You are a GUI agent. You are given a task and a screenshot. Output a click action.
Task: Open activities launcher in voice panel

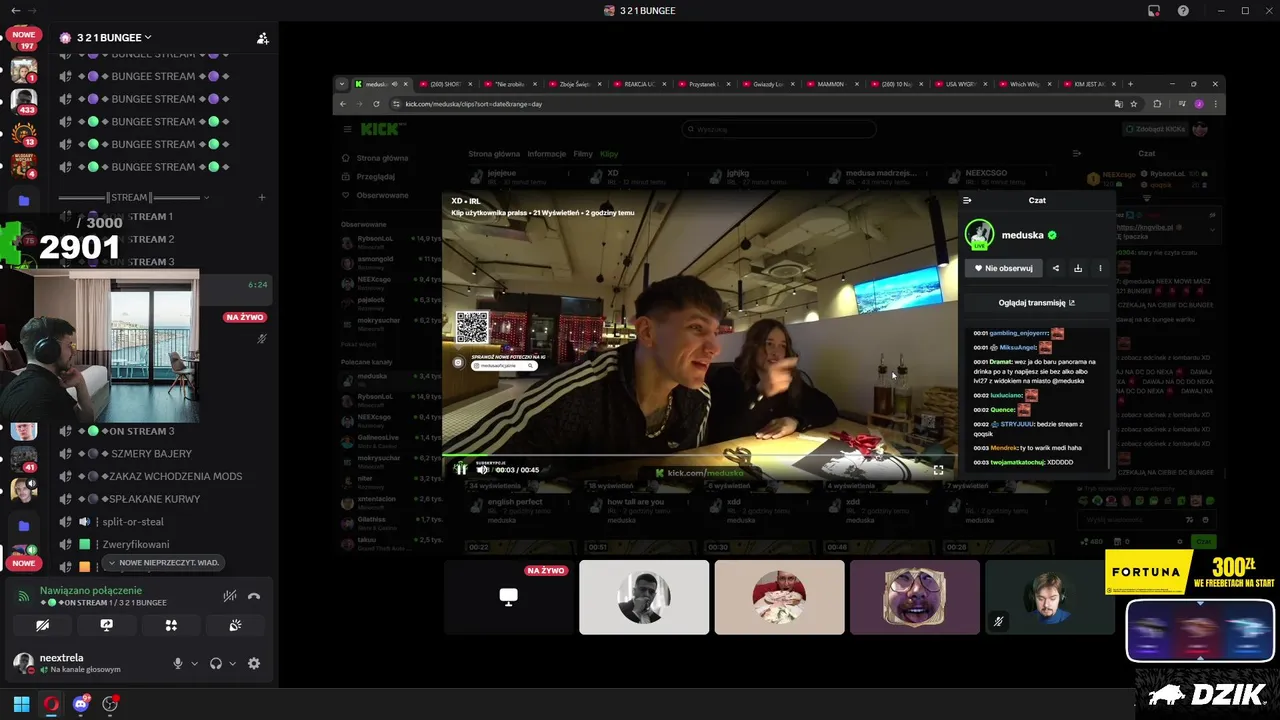coord(171,625)
